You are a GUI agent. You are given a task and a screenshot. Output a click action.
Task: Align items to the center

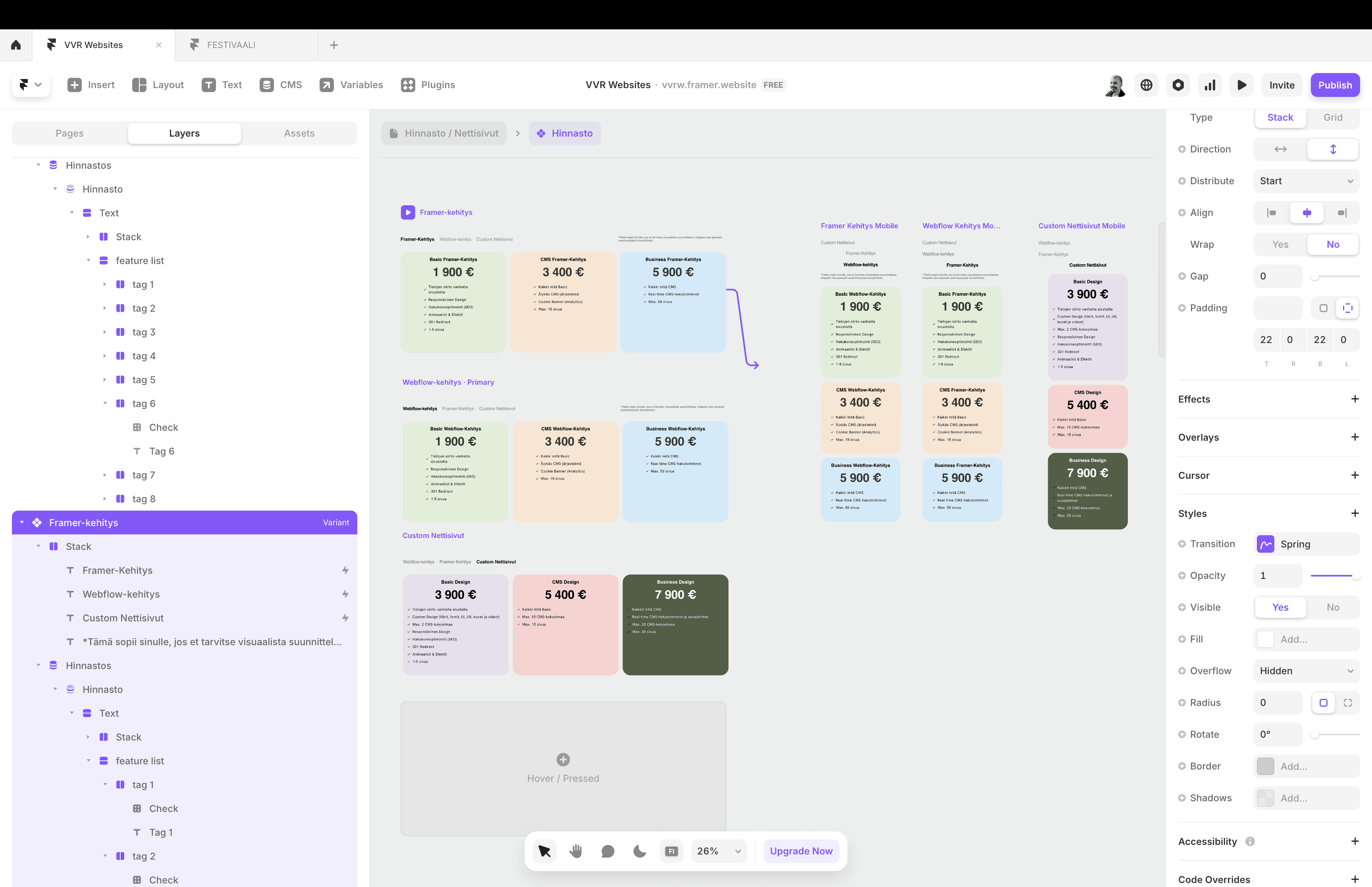(x=1307, y=212)
